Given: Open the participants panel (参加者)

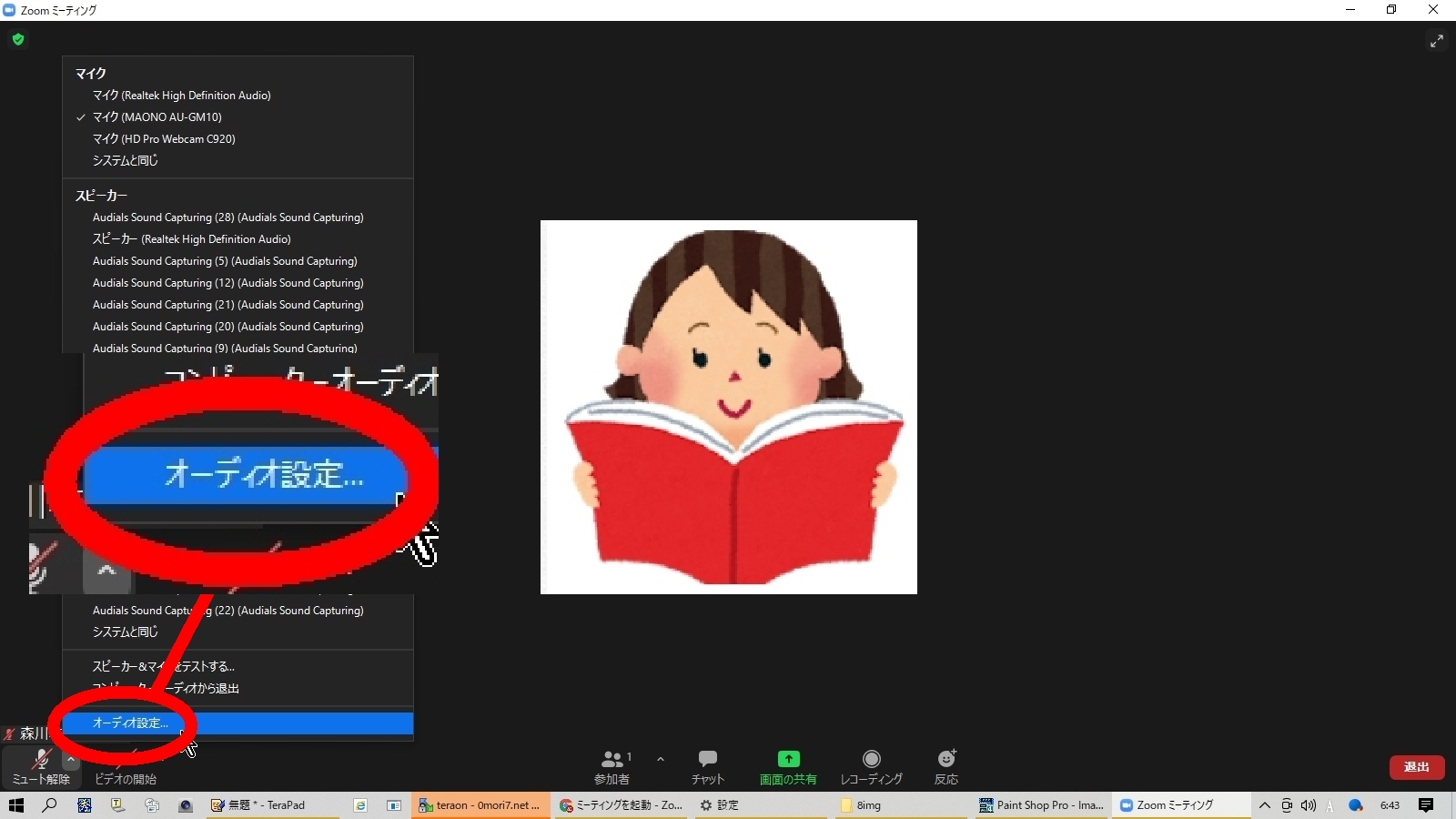Looking at the screenshot, I should pyautogui.click(x=614, y=767).
